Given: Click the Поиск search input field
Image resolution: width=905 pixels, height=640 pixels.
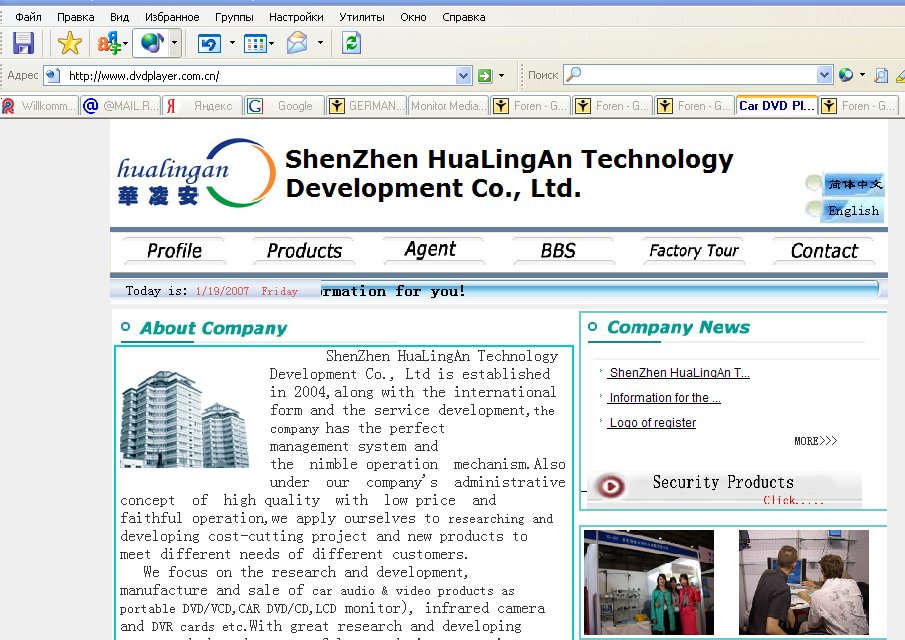Looking at the screenshot, I should point(698,75).
